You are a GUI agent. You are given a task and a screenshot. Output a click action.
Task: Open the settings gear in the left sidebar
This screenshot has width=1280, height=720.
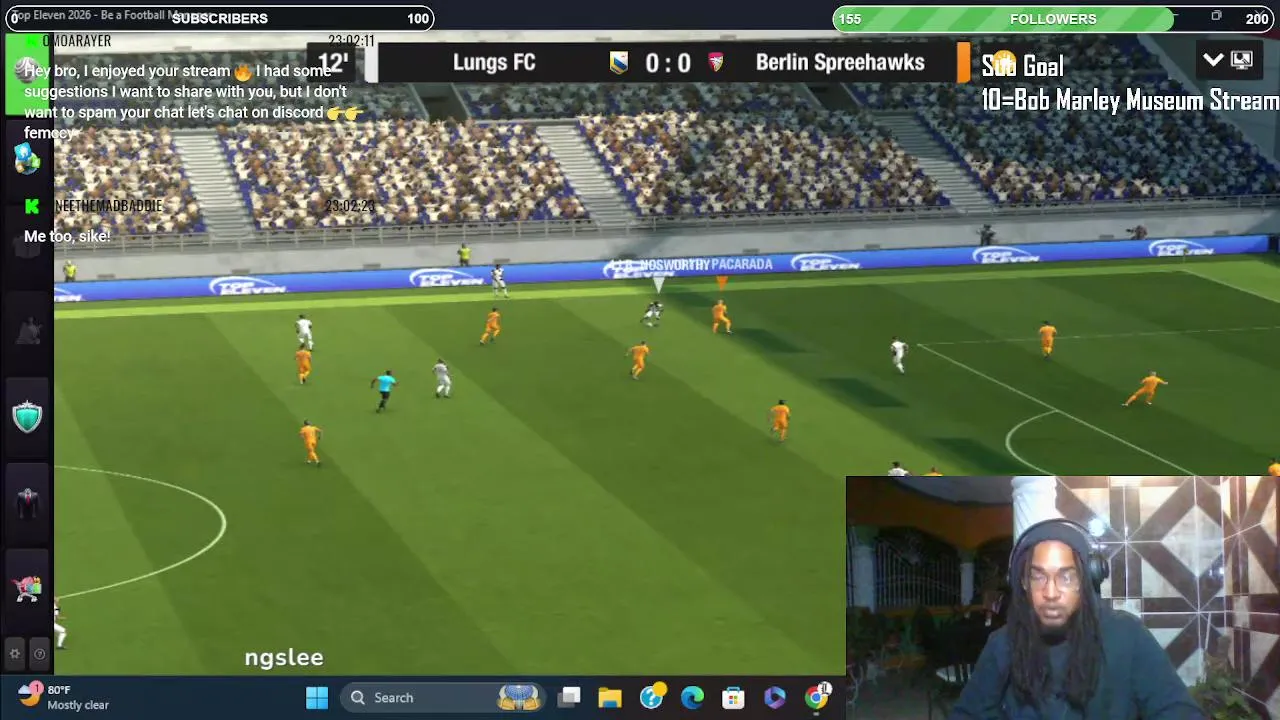15,654
